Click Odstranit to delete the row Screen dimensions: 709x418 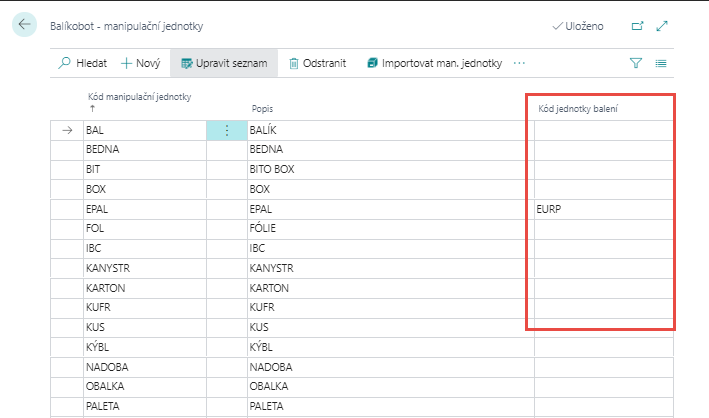(317, 63)
